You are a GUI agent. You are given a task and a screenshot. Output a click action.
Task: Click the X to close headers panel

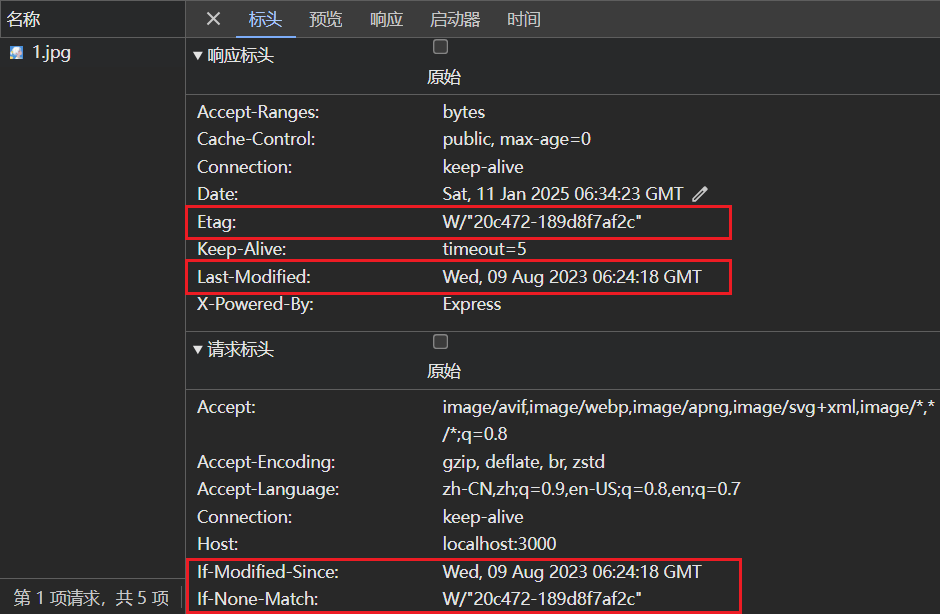click(x=214, y=19)
